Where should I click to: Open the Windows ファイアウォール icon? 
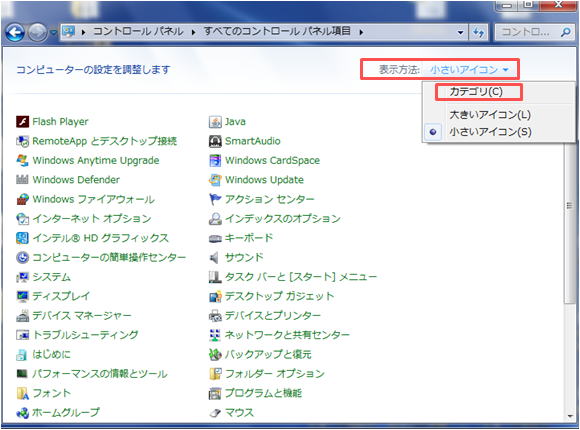coord(22,199)
